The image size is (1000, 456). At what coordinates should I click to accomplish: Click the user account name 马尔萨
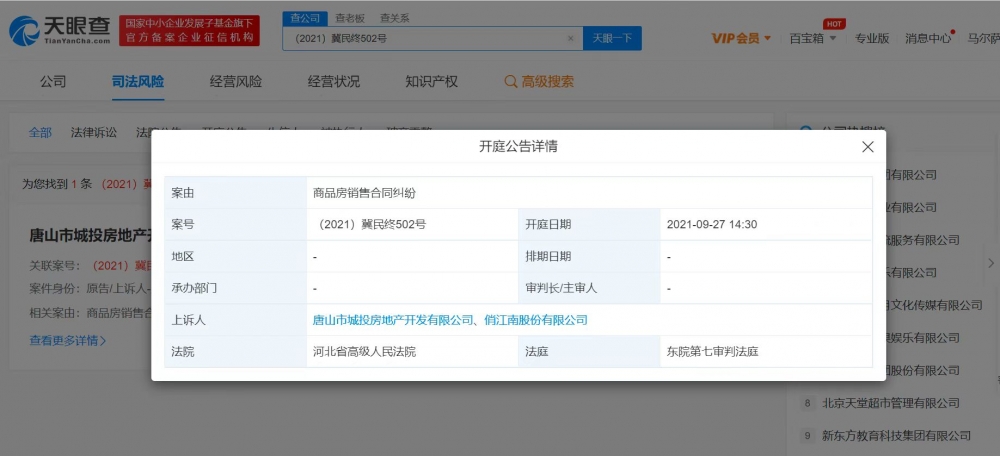pyautogui.click(x=983, y=38)
